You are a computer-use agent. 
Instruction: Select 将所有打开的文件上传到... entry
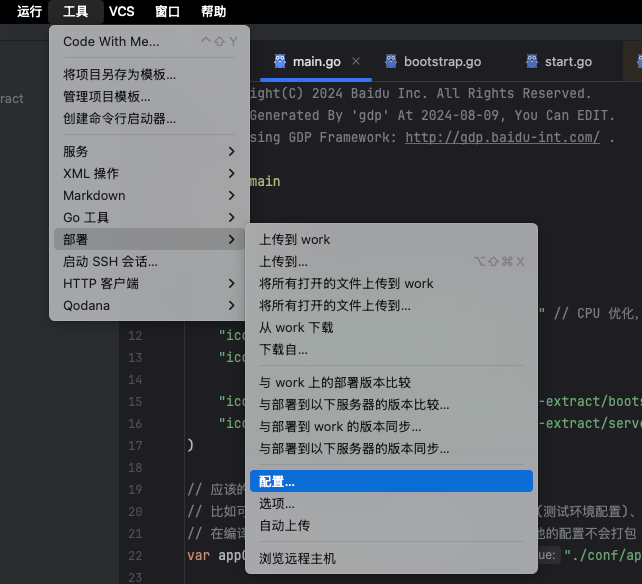(x=391, y=306)
